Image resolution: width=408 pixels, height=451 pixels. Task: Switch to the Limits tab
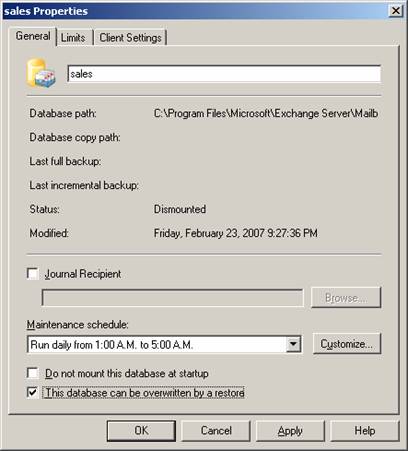tap(73, 38)
